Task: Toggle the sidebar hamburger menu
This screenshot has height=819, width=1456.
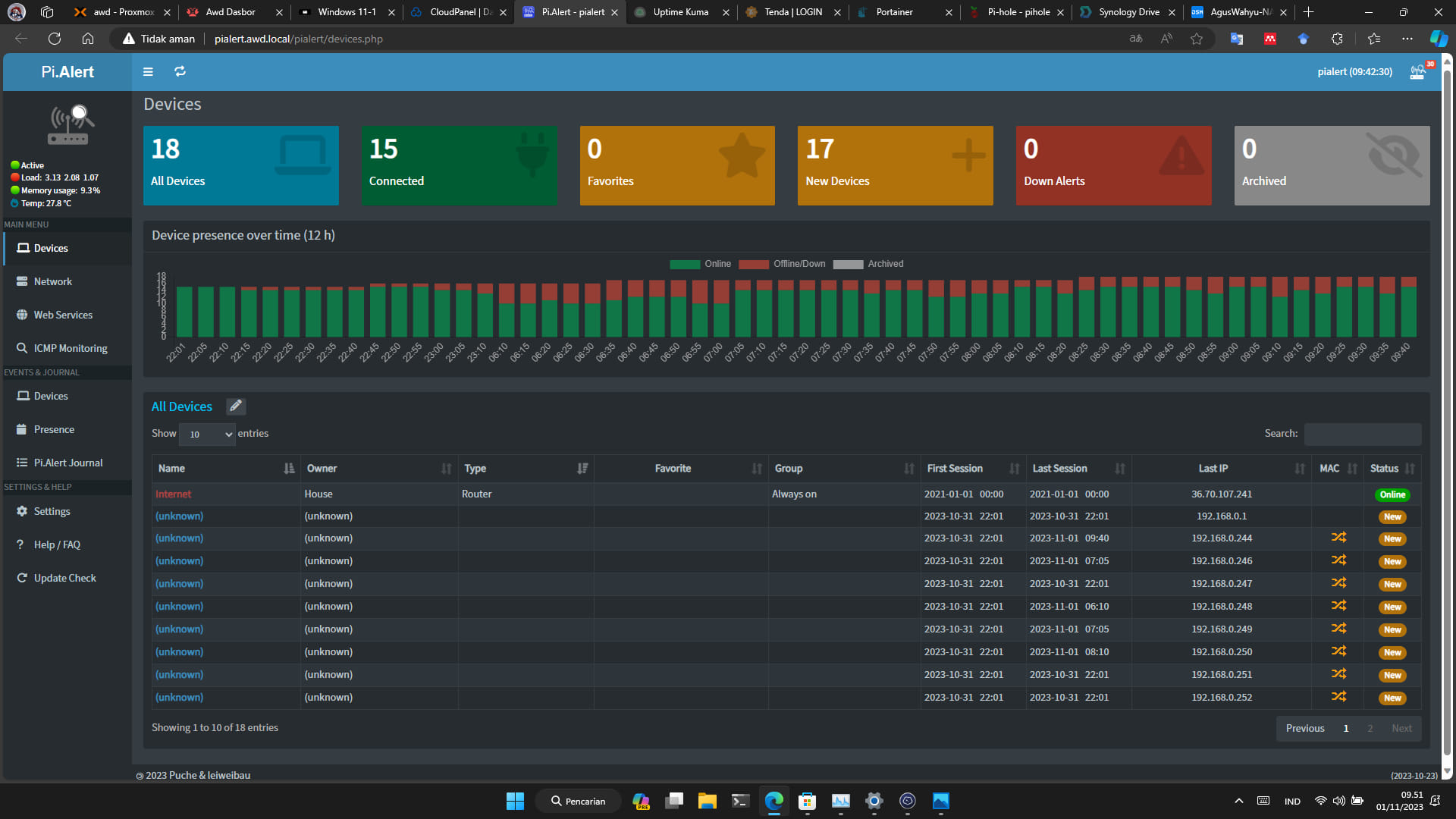Action: click(148, 72)
